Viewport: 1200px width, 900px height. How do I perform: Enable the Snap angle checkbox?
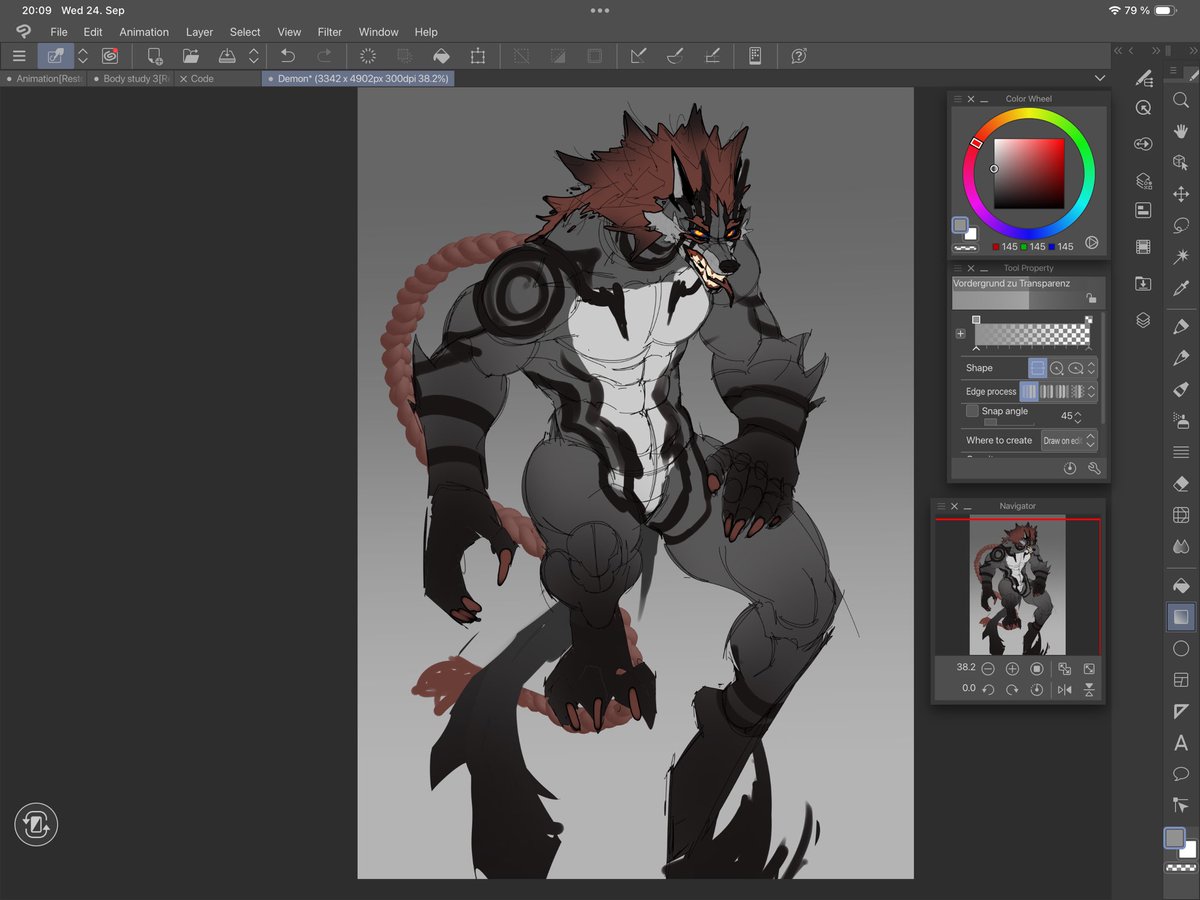coord(972,411)
